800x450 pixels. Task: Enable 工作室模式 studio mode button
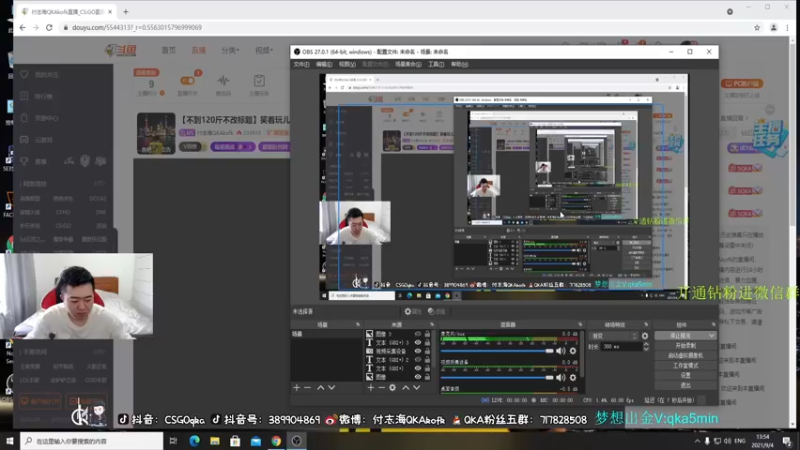click(685, 365)
